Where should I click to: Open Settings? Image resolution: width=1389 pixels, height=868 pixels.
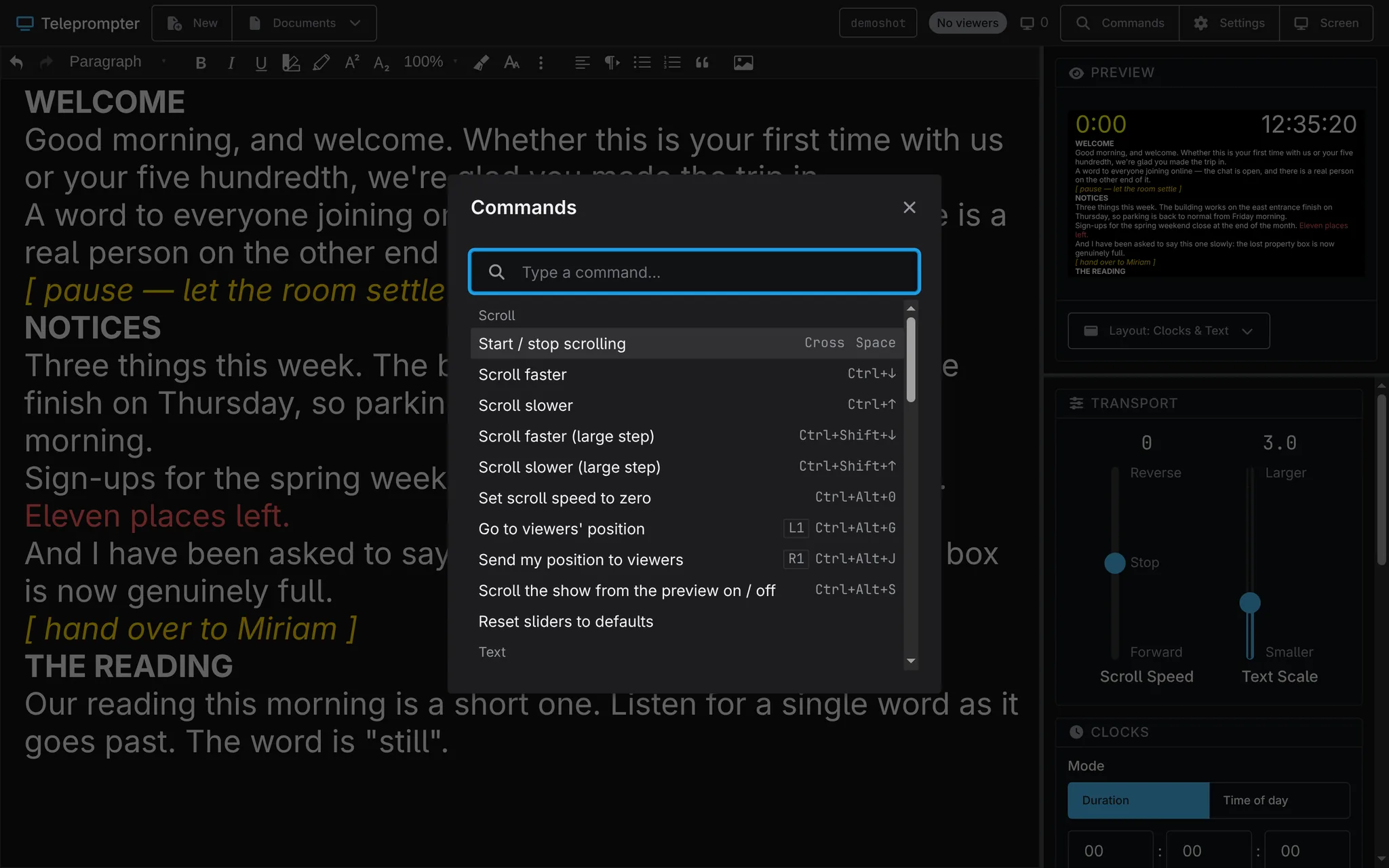1229,23
